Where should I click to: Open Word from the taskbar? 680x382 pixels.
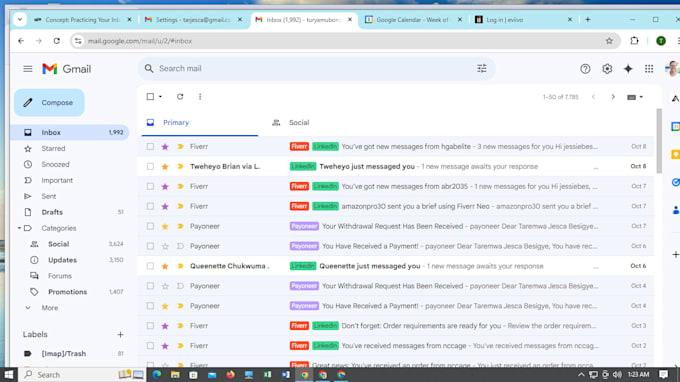286,374
